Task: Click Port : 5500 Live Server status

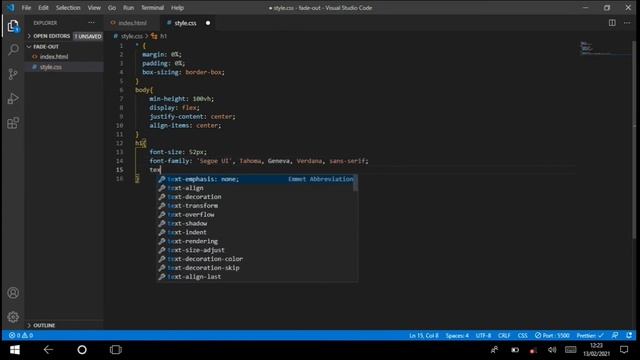Action: pos(552,335)
